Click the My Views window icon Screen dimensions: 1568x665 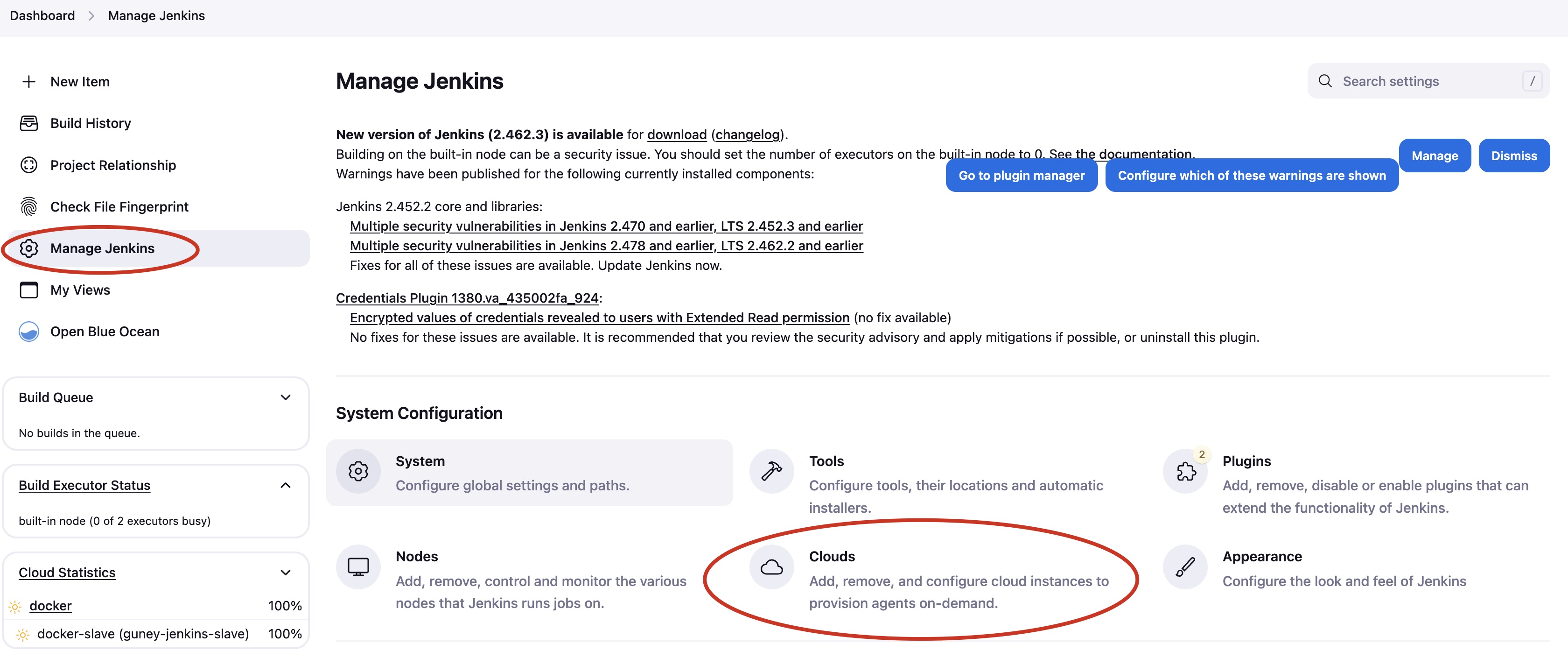(28, 290)
